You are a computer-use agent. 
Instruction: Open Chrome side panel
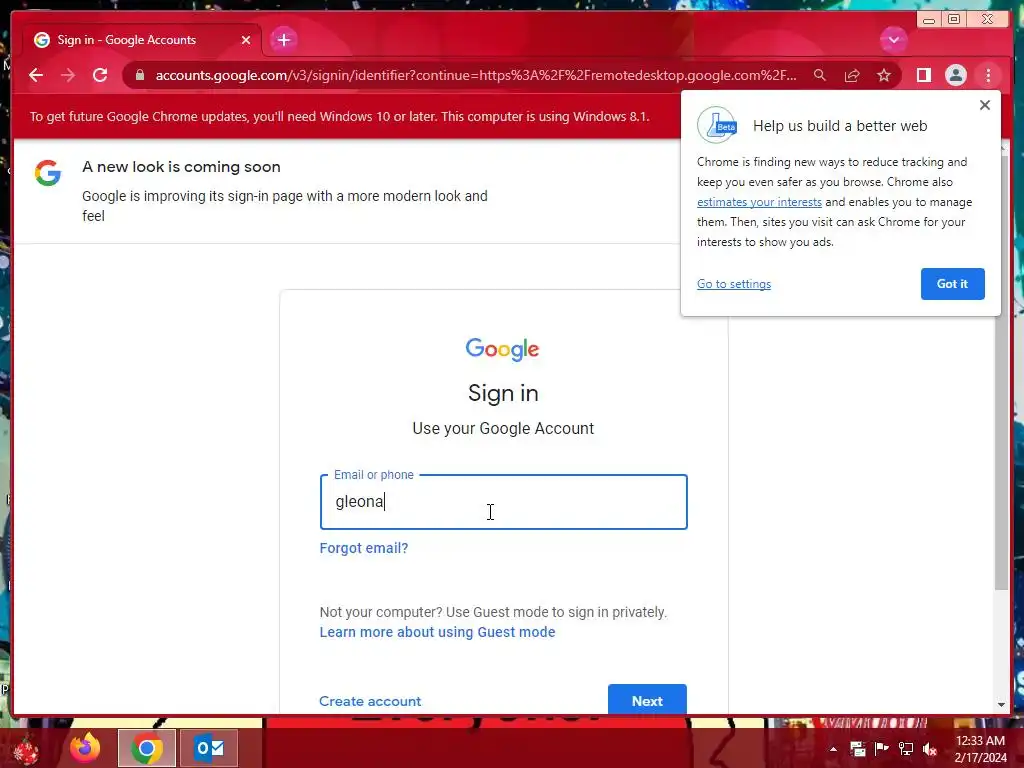point(923,75)
